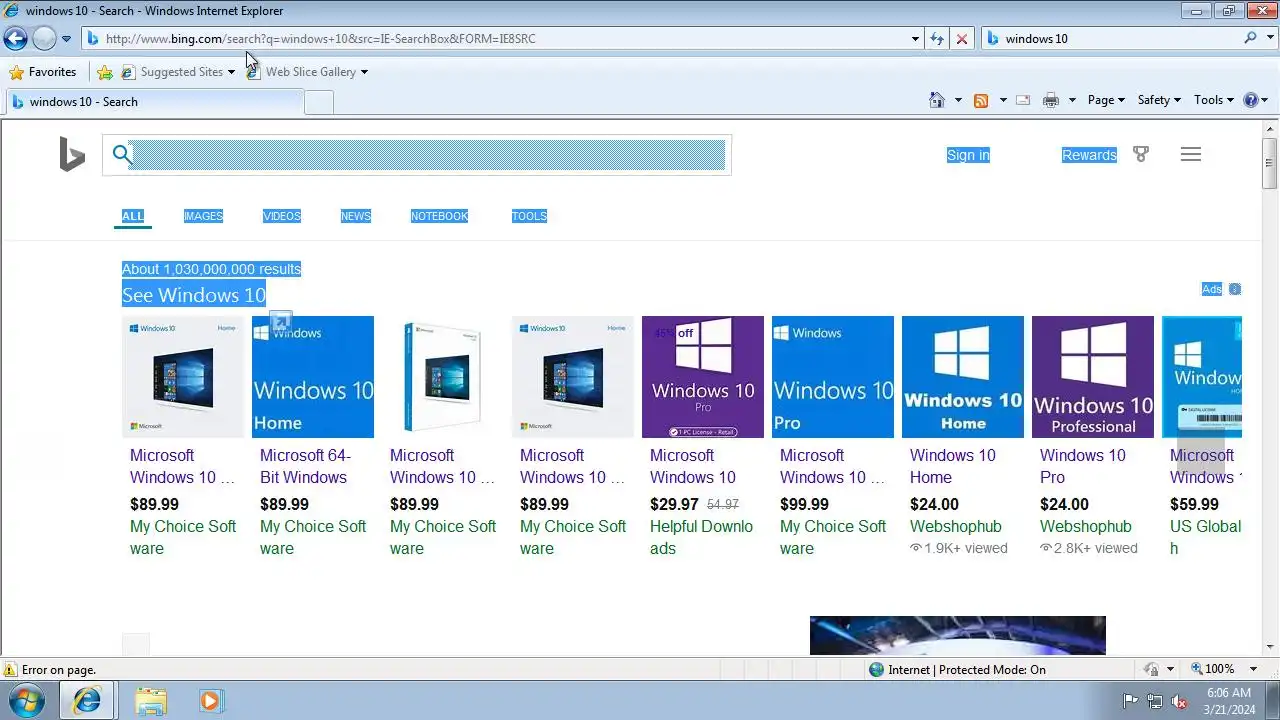Open the Tools menu
1280x720 pixels.
pyautogui.click(x=1214, y=100)
